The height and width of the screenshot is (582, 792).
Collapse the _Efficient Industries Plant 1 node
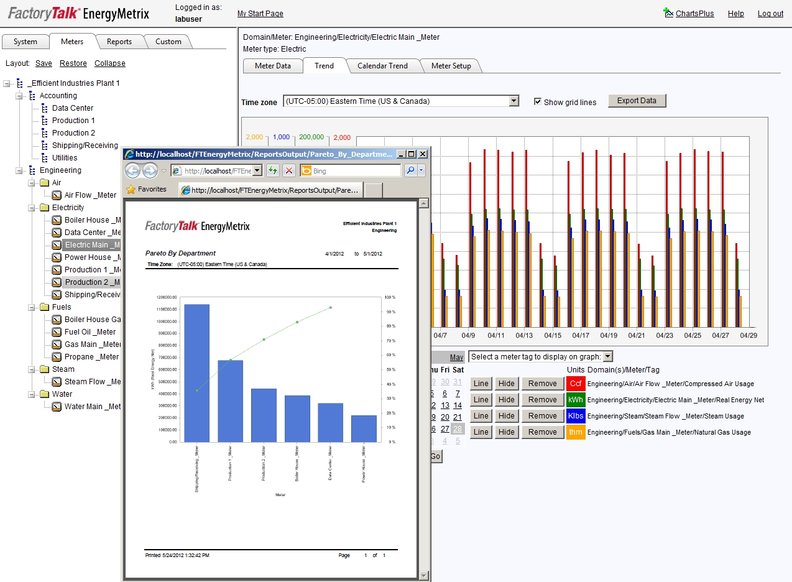7,83
